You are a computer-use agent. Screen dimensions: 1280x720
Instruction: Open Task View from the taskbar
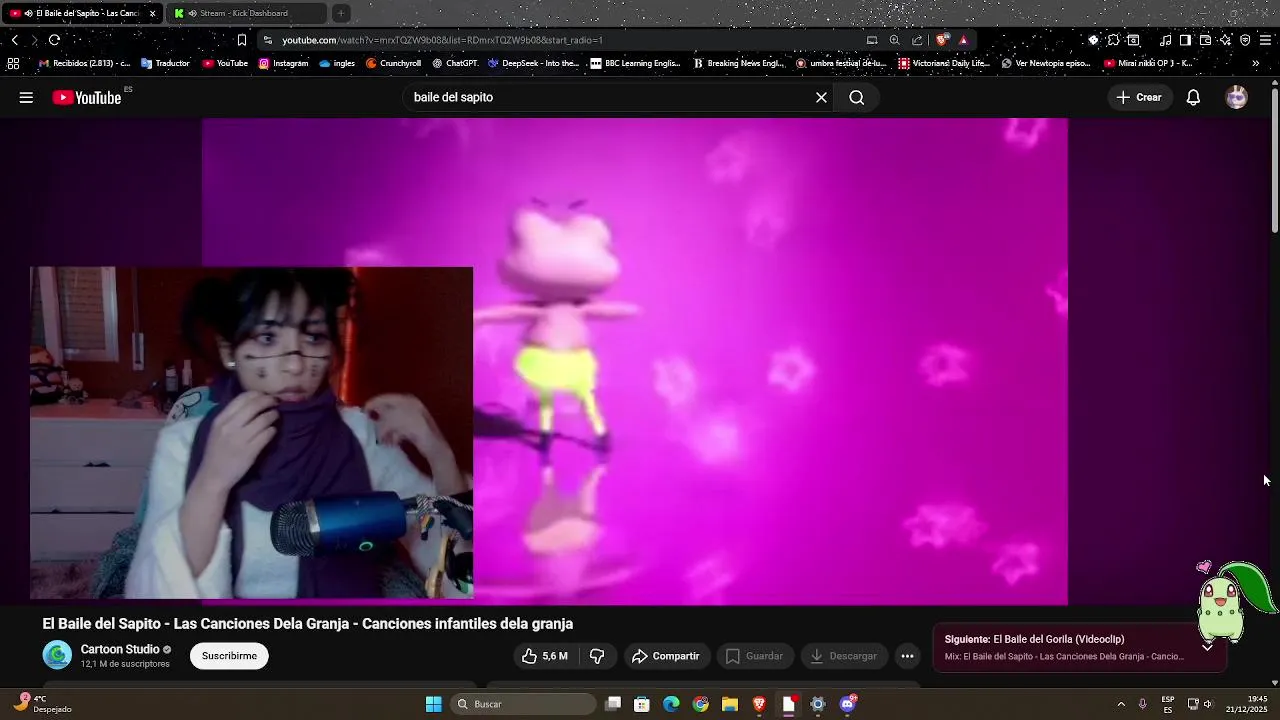613,704
